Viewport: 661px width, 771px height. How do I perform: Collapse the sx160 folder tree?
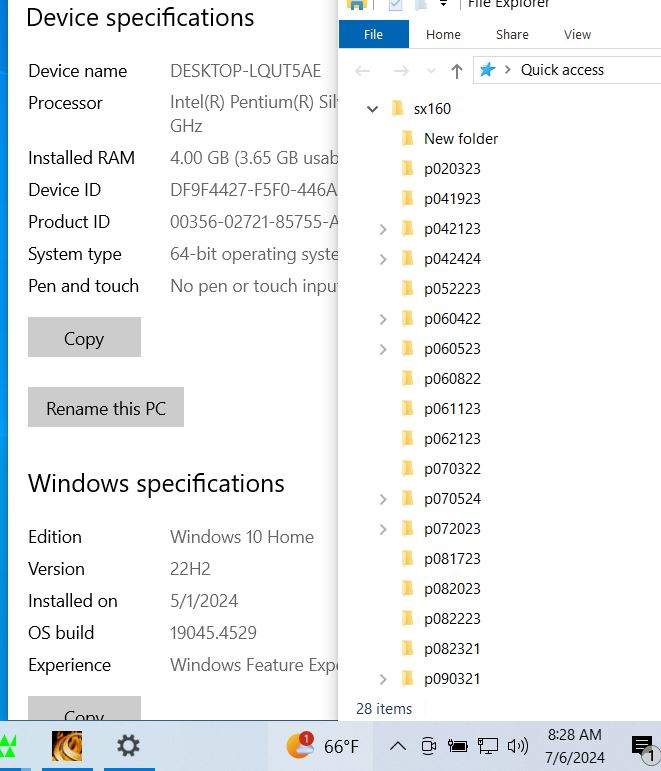(x=372, y=109)
